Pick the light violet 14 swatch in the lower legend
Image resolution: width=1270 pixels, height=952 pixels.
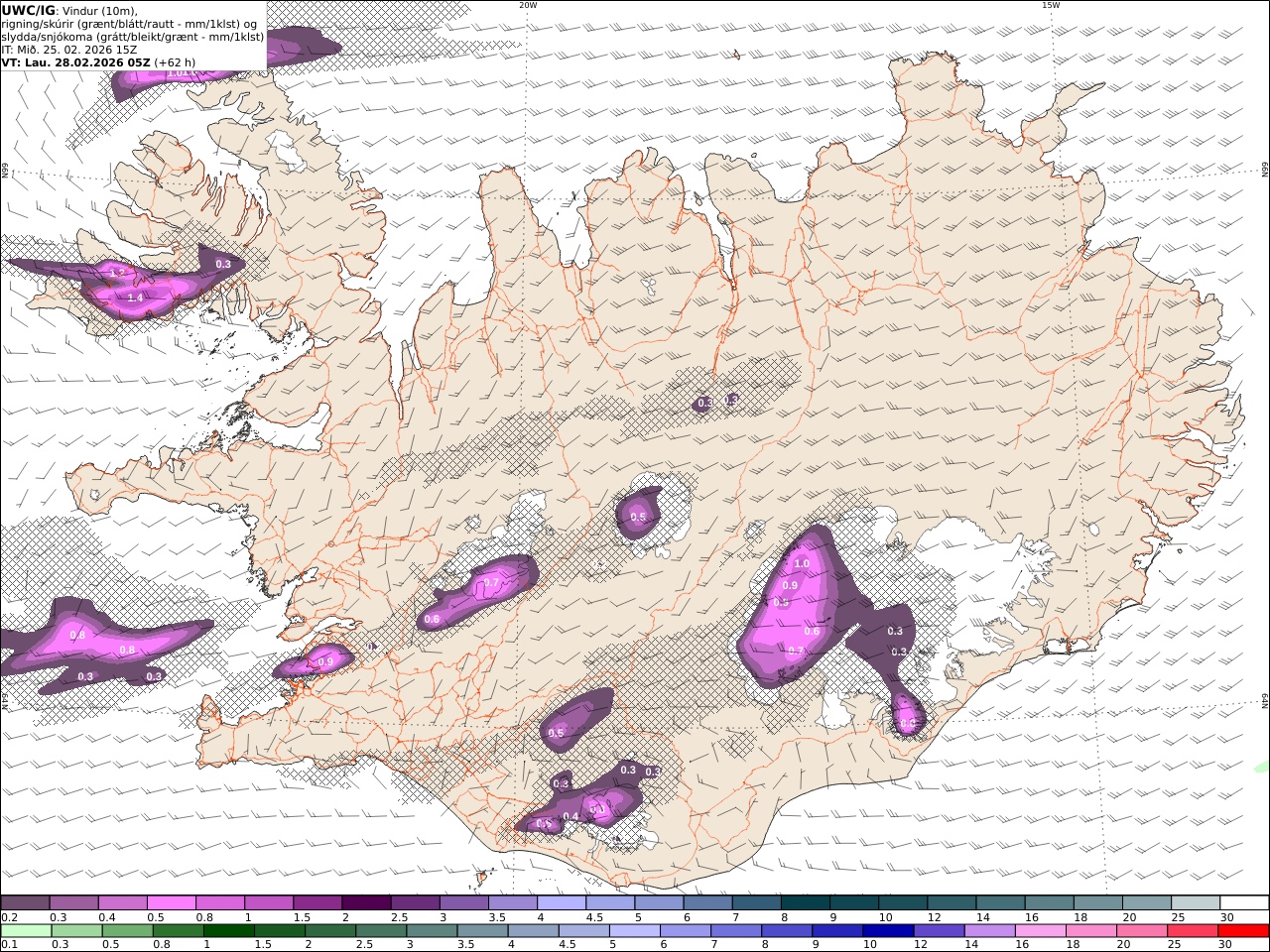click(988, 931)
